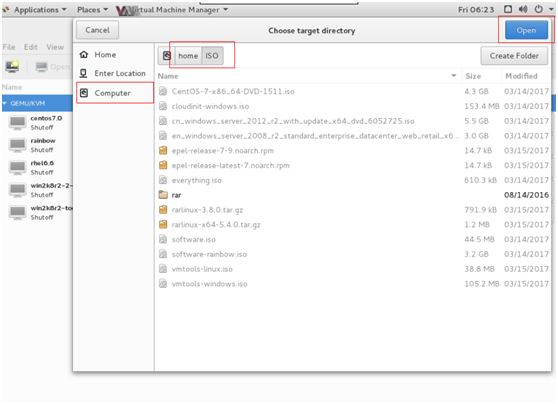Click the archive icon for rarlinux-3.8.0.tar.gz
This screenshot has width=558, height=404.
[163, 210]
